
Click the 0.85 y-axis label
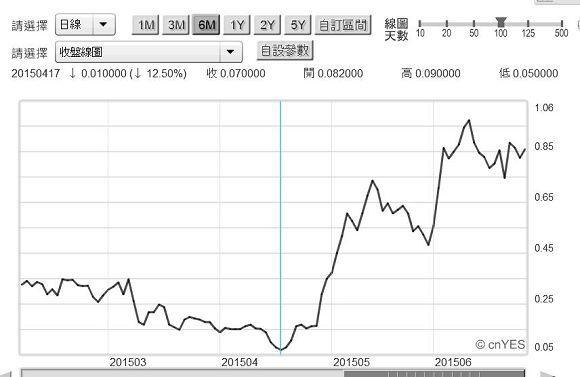point(544,147)
